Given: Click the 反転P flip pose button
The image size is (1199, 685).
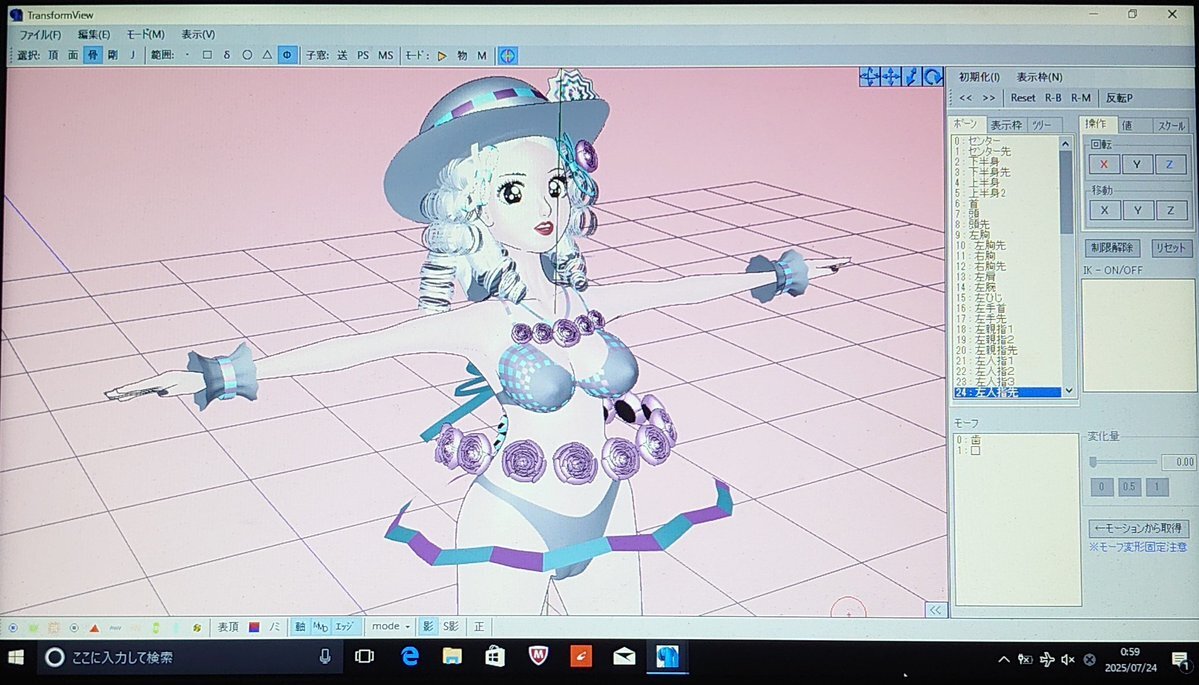Looking at the screenshot, I should click(x=1119, y=98).
